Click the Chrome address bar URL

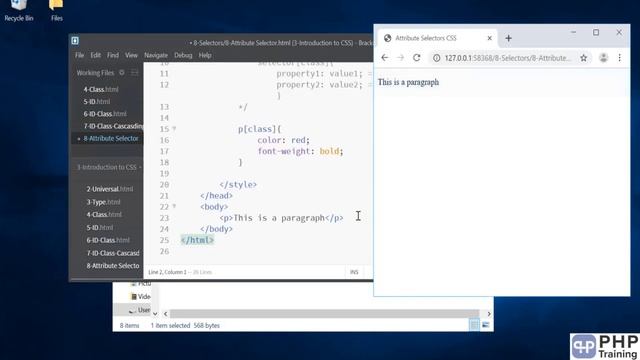point(507,58)
